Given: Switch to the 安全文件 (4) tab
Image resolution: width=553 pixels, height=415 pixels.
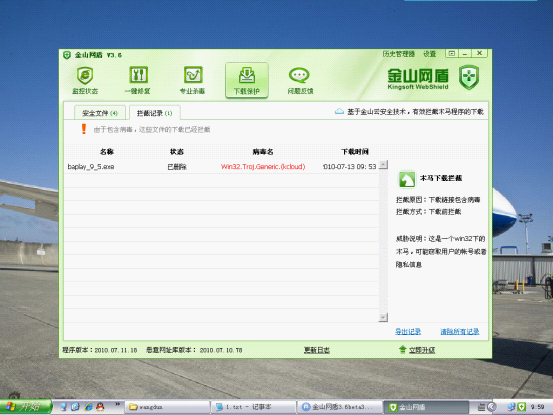Looking at the screenshot, I should pos(100,113).
